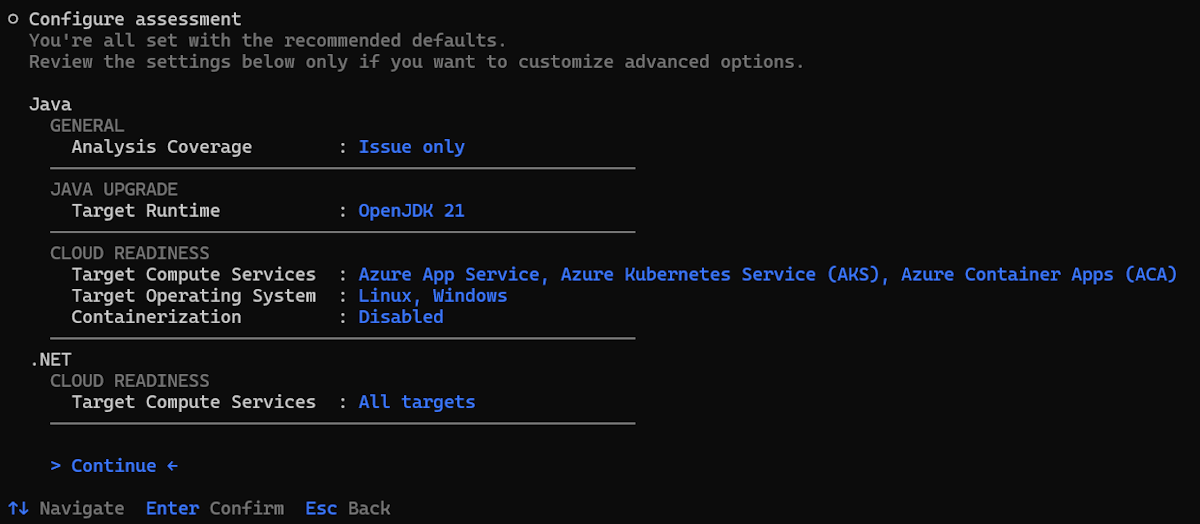Screen dimensions: 1200x524
Task: Click the Esc Back hint
Action: click(347, 508)
